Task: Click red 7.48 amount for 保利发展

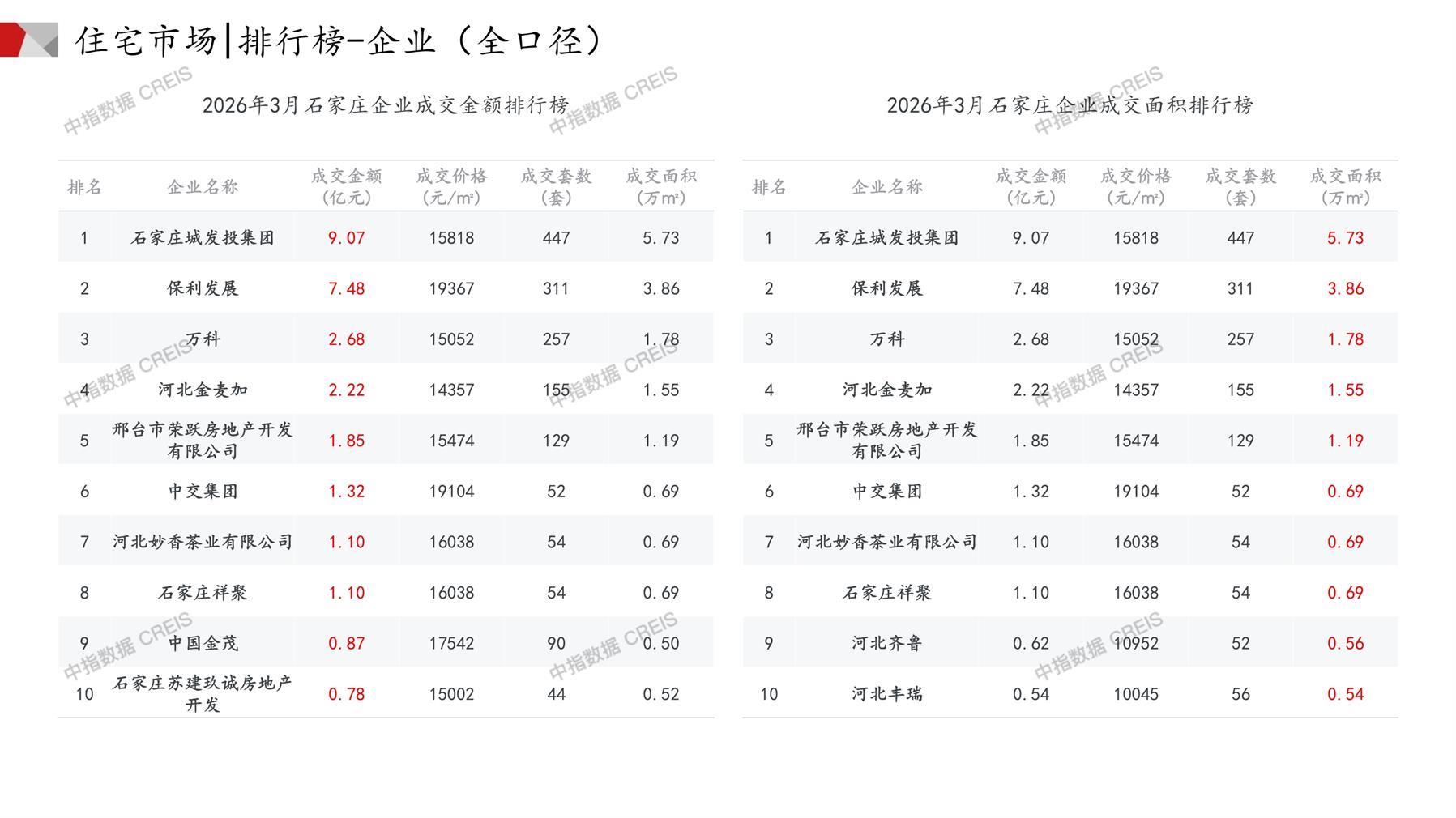Action: click(346, 289)
